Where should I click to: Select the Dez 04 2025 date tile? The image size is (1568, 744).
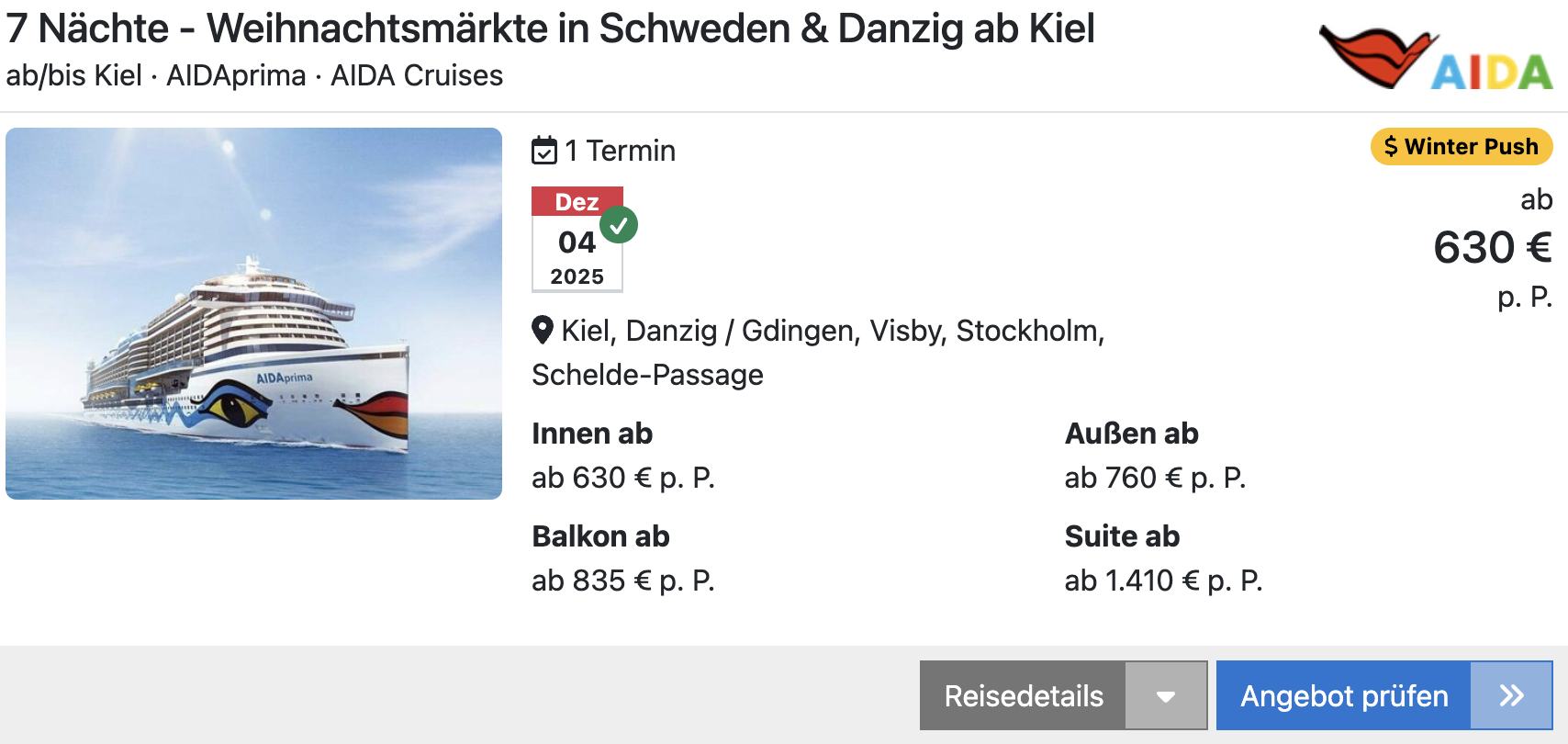(x=577, y=240)
